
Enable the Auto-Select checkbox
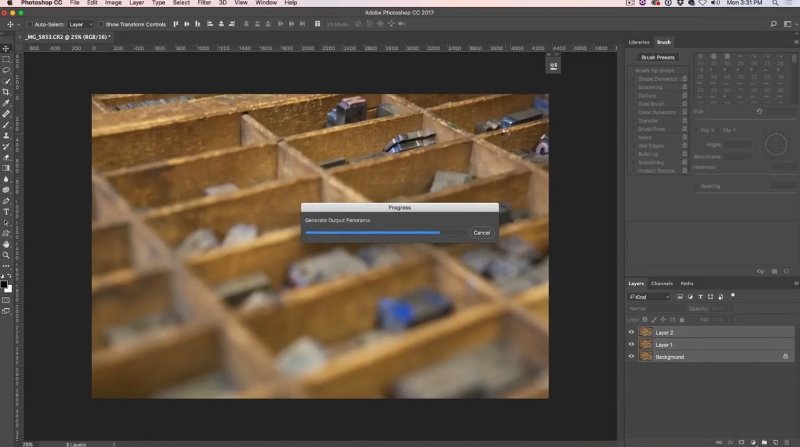pyautogui.click(x=30, y=24)
